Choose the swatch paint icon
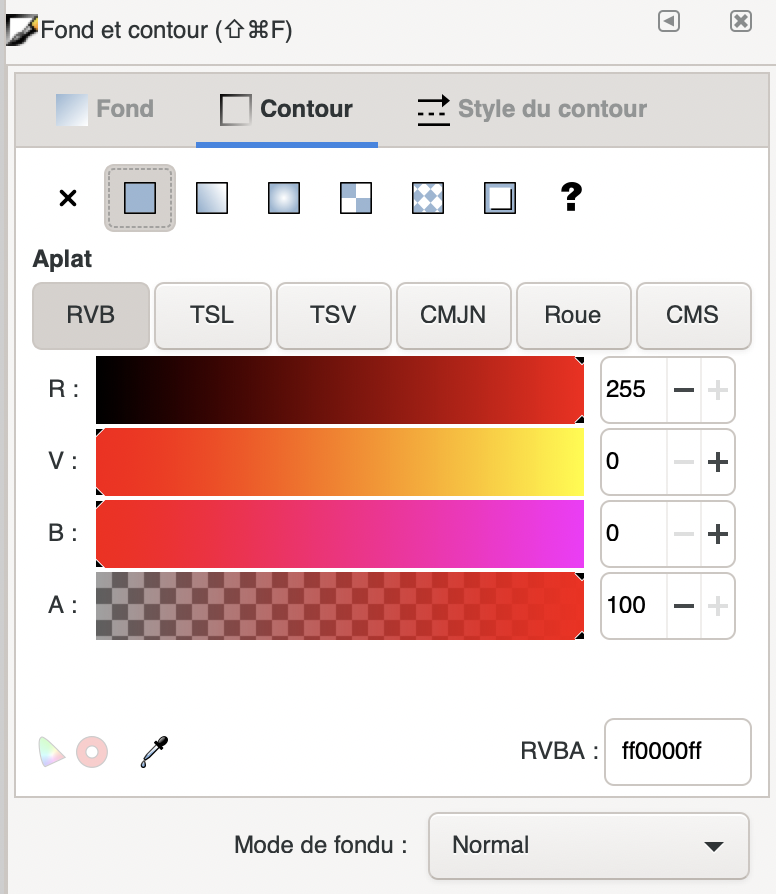The height and width of the screenshot is (894, 776). click(x=500, y=198)
